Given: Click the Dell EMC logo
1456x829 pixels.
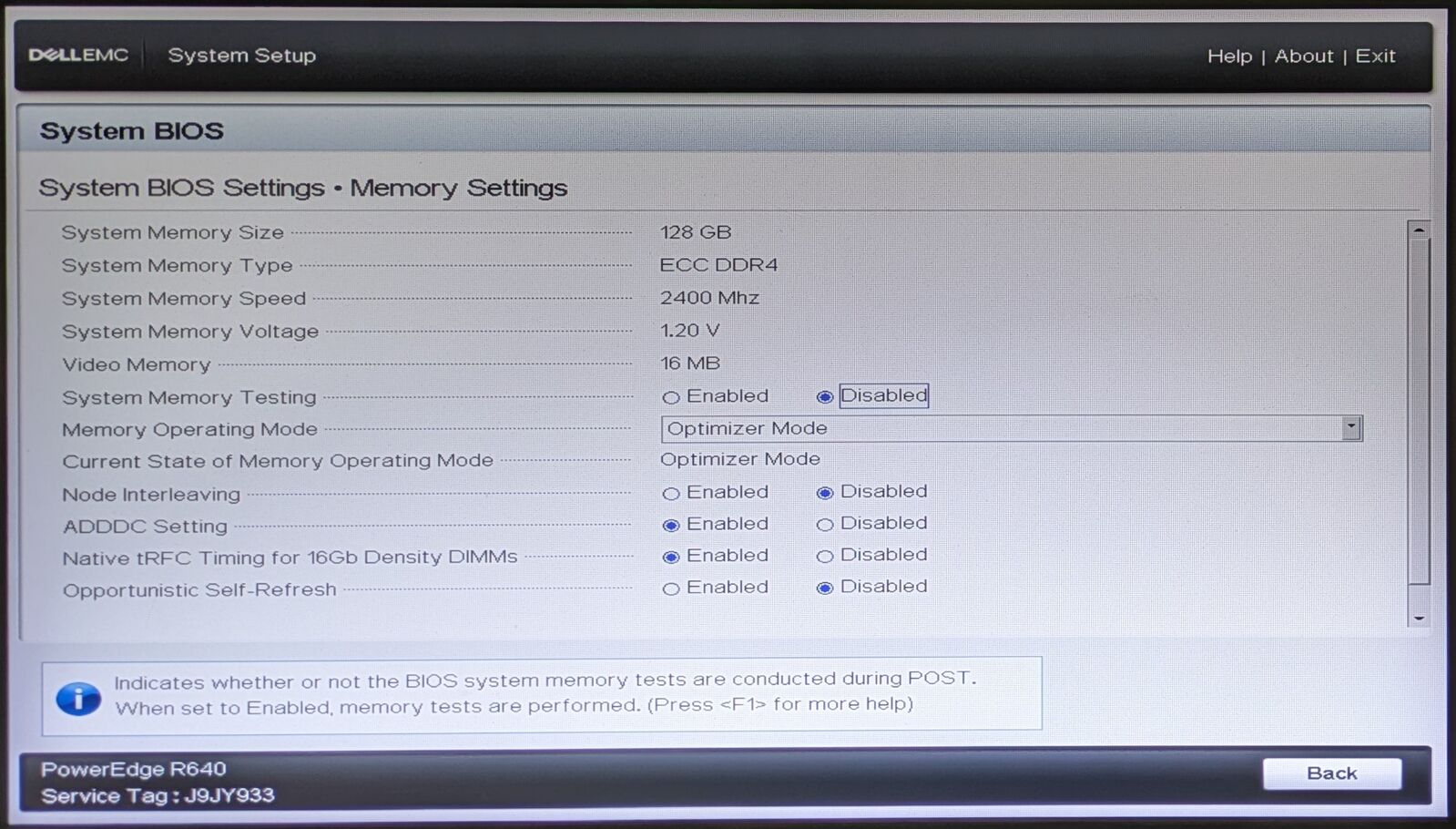Looking at the screenshot, I should pyautogui.click(x=78, y=55).
